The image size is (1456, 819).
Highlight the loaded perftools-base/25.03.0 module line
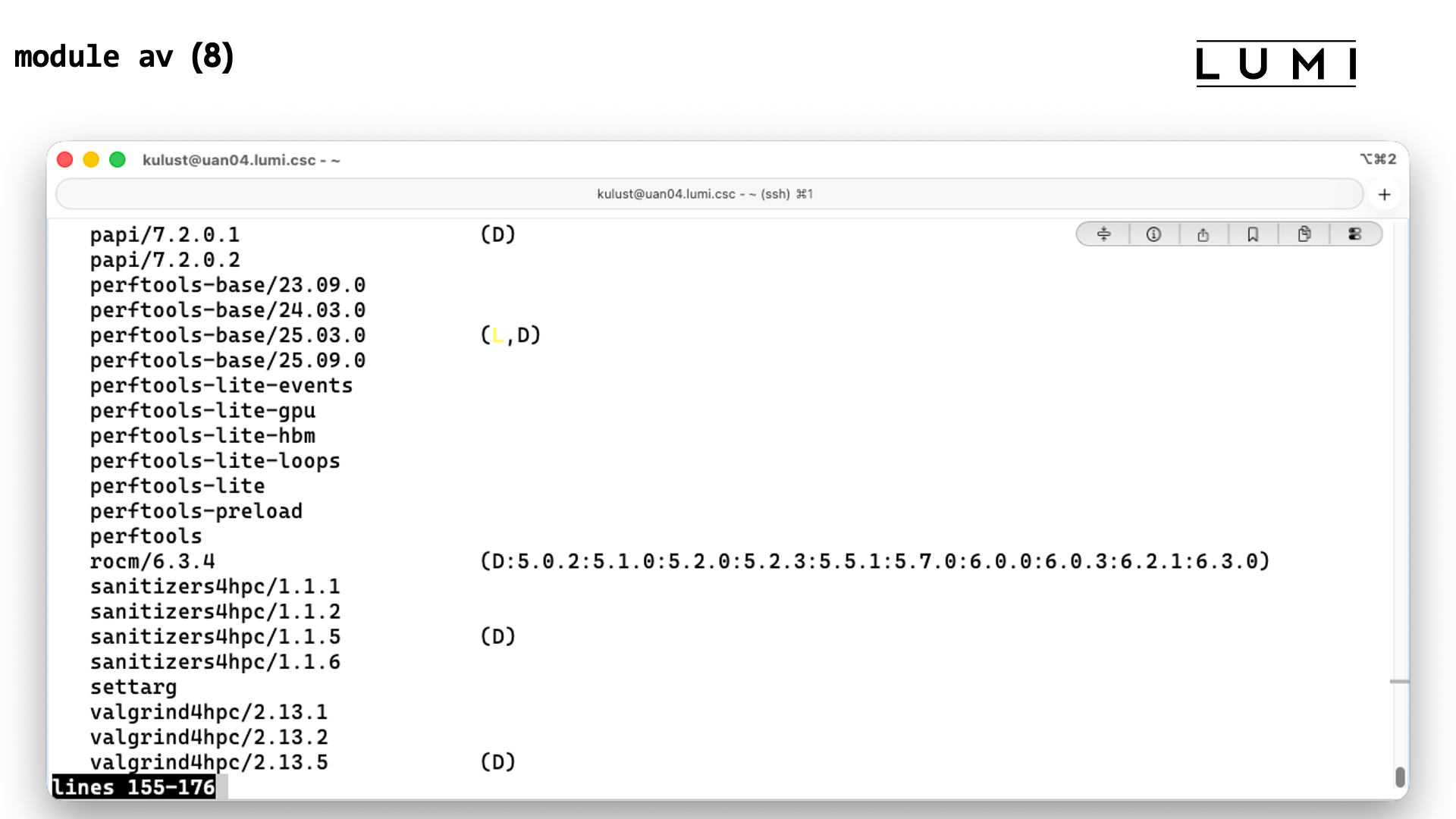click(227, 334)
